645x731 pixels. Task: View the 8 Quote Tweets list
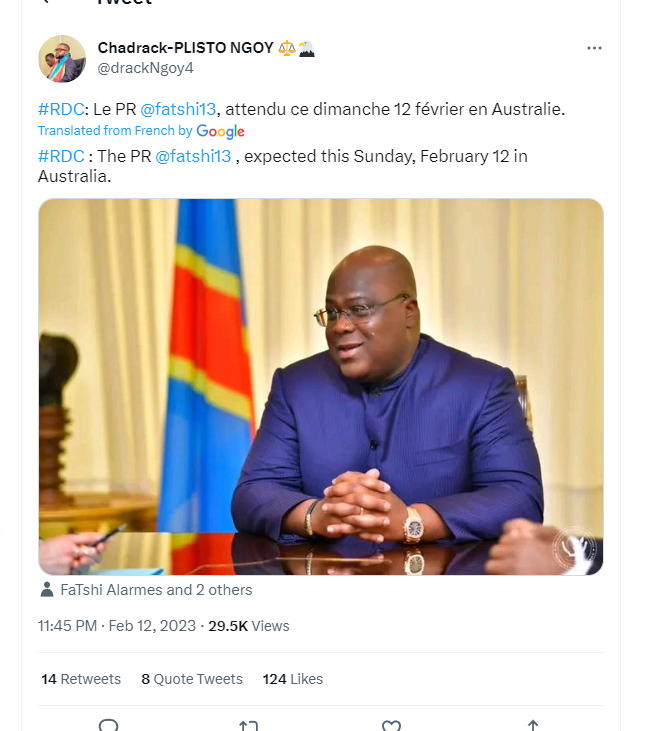(x=192, y=679)
